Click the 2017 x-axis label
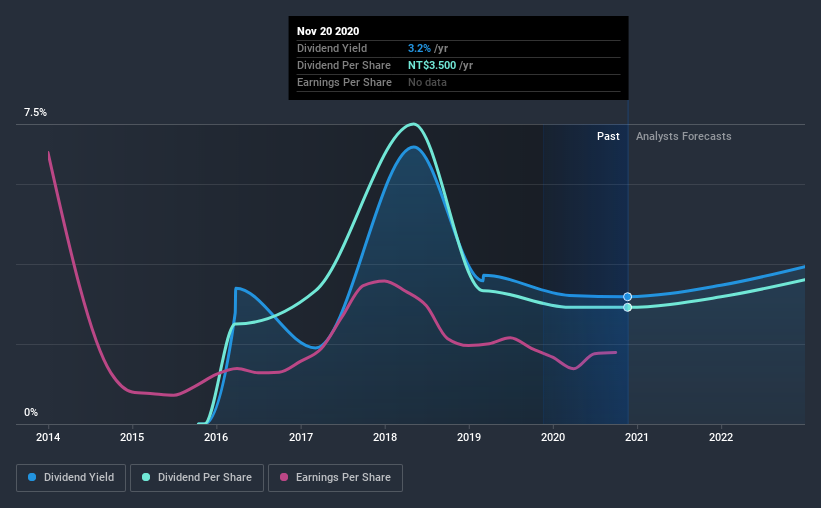Image resolution: width=821 pixels, height=508 pixels. point(301,437)
